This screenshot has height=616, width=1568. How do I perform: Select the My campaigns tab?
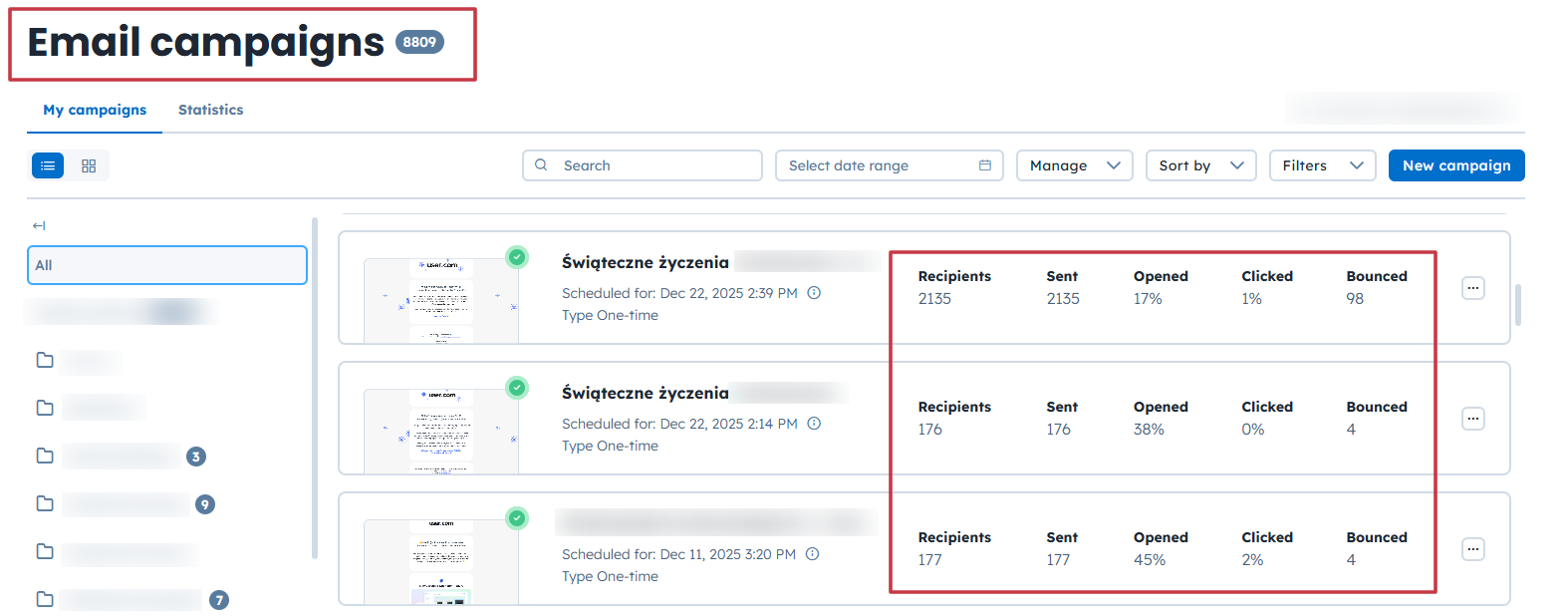(95, 110)
